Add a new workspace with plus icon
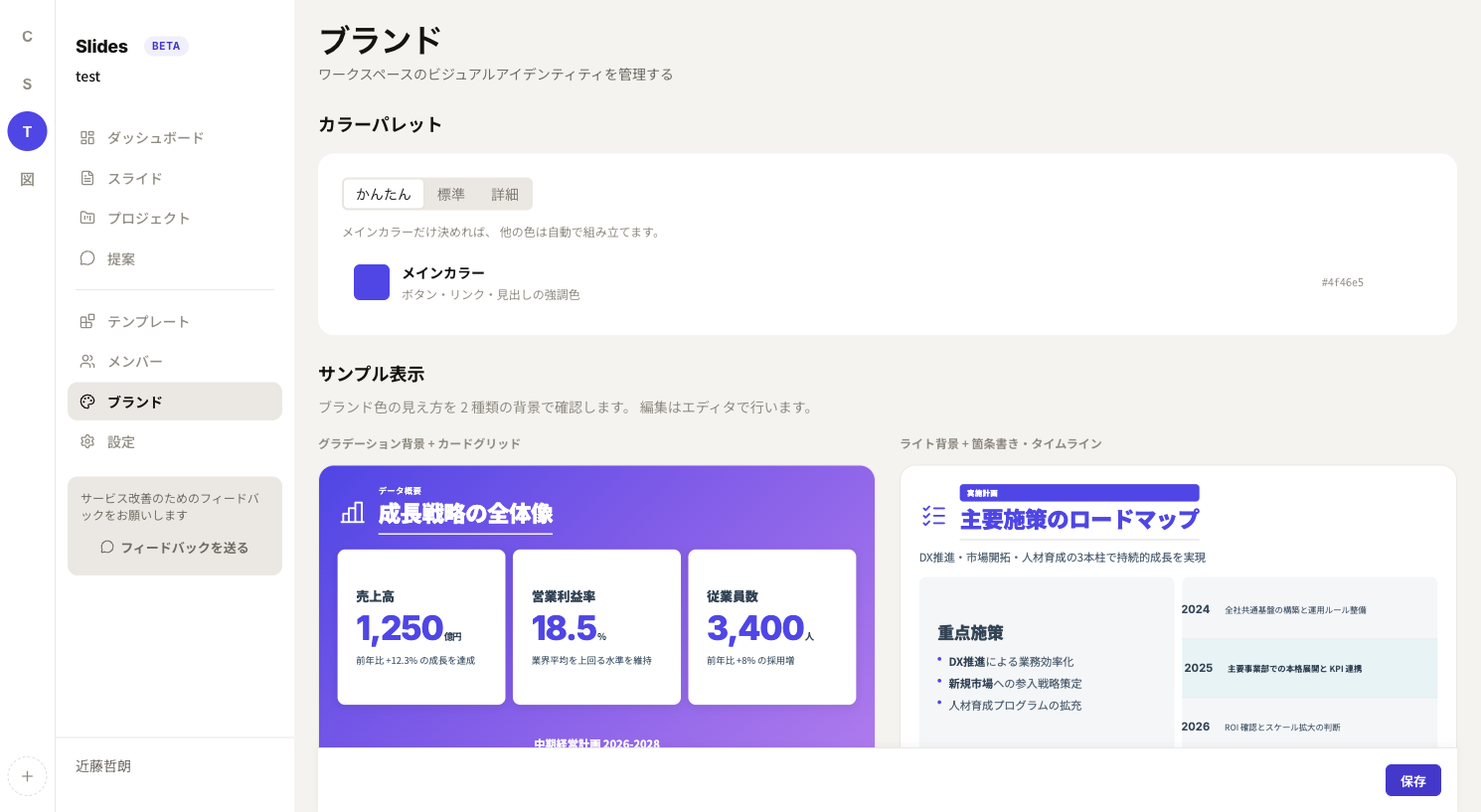The image size is (1481, 812). click(27, 776)
